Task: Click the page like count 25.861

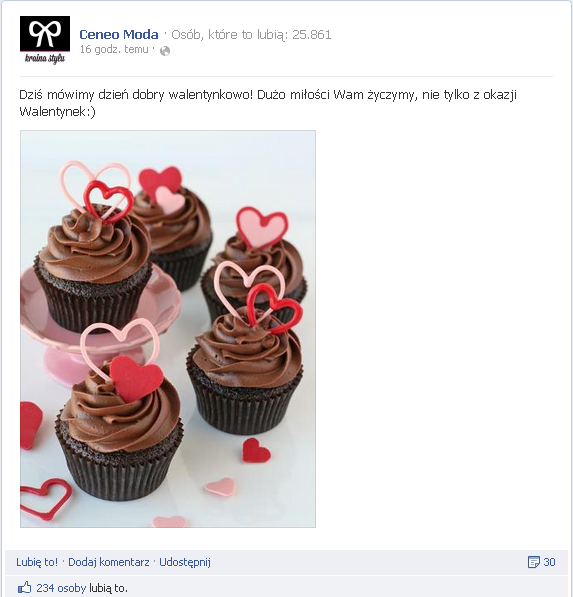Action: [x=312, y=35]
